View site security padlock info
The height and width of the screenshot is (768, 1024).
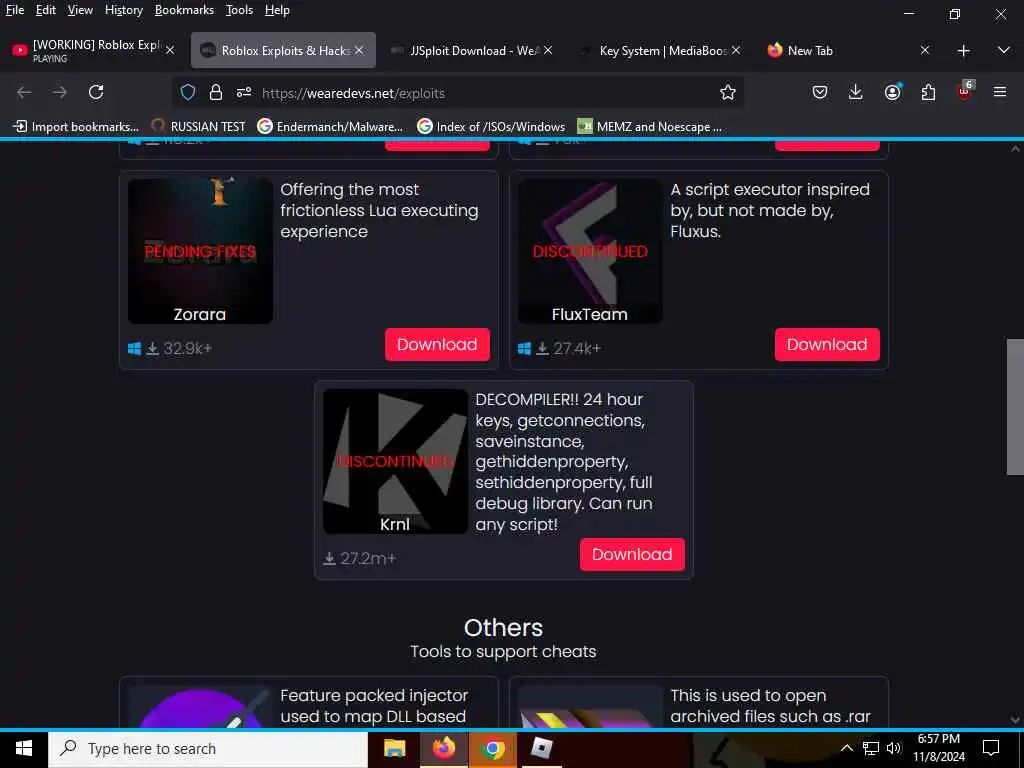pyautogui.click(x=216, y=93)
